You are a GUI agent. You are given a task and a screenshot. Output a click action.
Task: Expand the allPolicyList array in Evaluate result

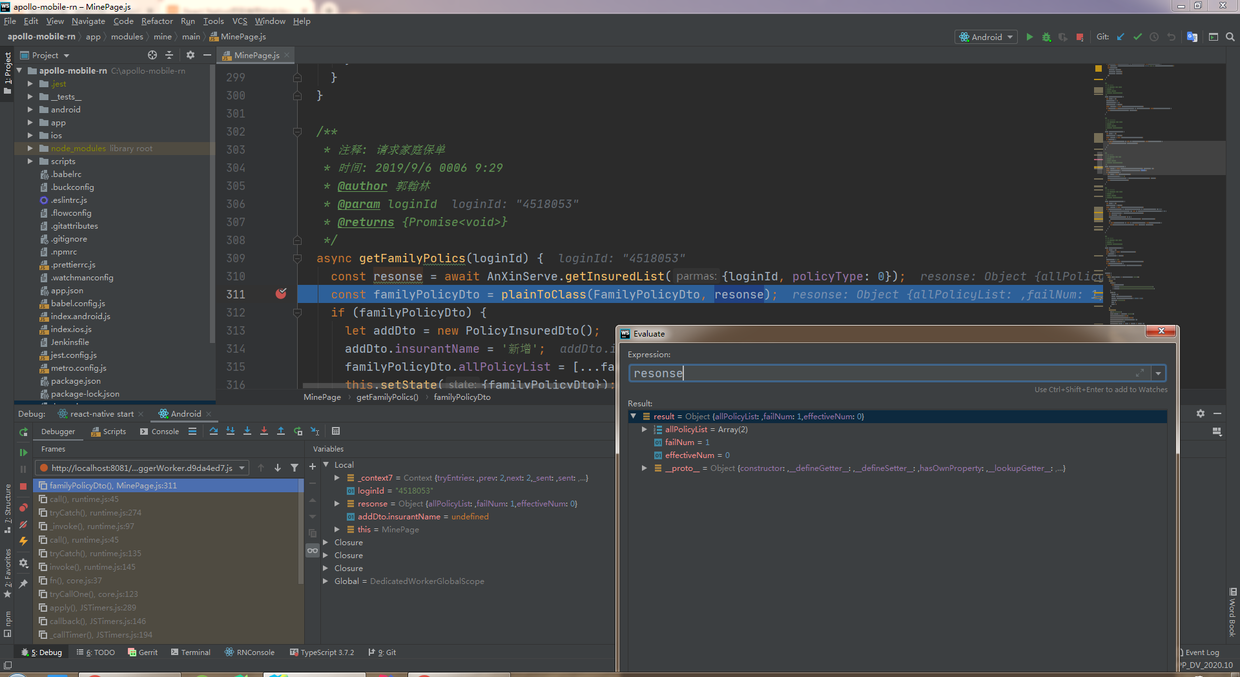[x=645, y=429]
